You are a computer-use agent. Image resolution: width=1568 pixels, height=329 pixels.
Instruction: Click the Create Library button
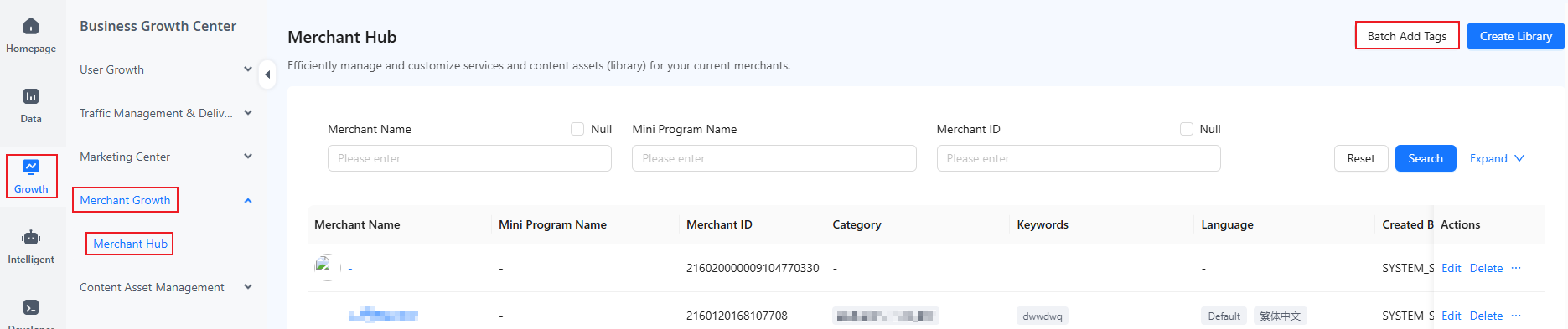point(1516,36)
